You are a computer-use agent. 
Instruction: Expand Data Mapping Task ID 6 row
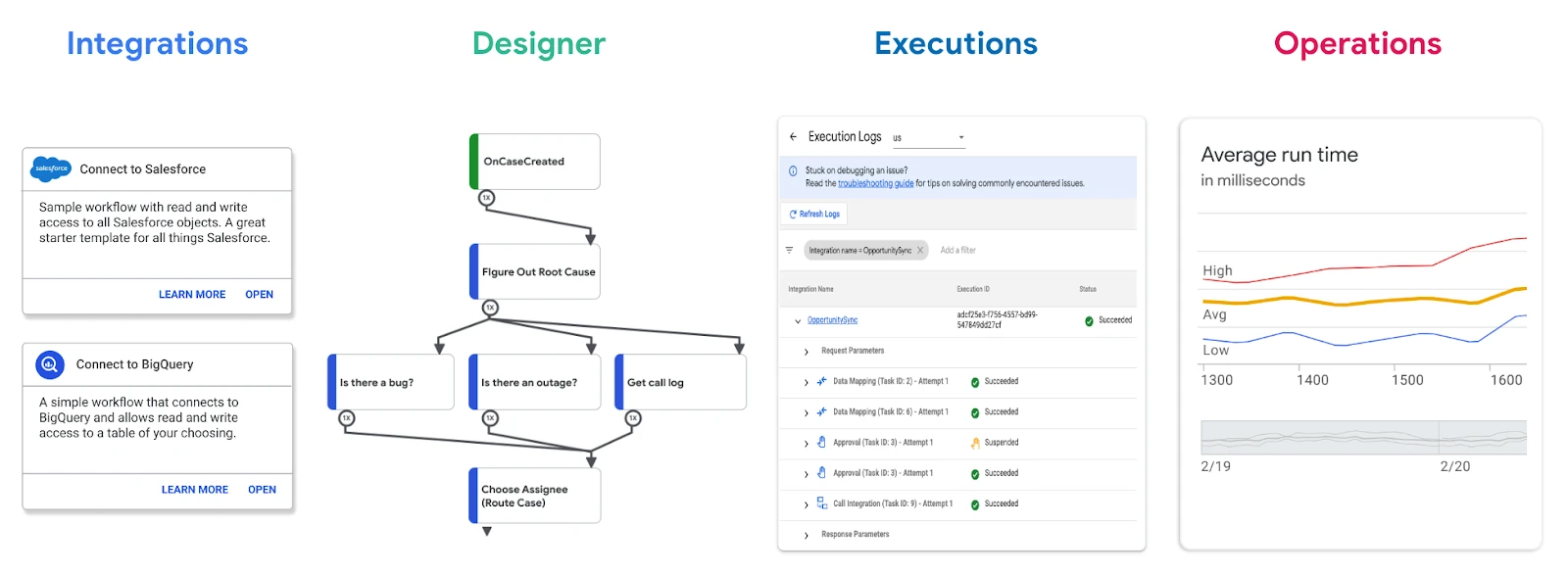pos(807,412)
